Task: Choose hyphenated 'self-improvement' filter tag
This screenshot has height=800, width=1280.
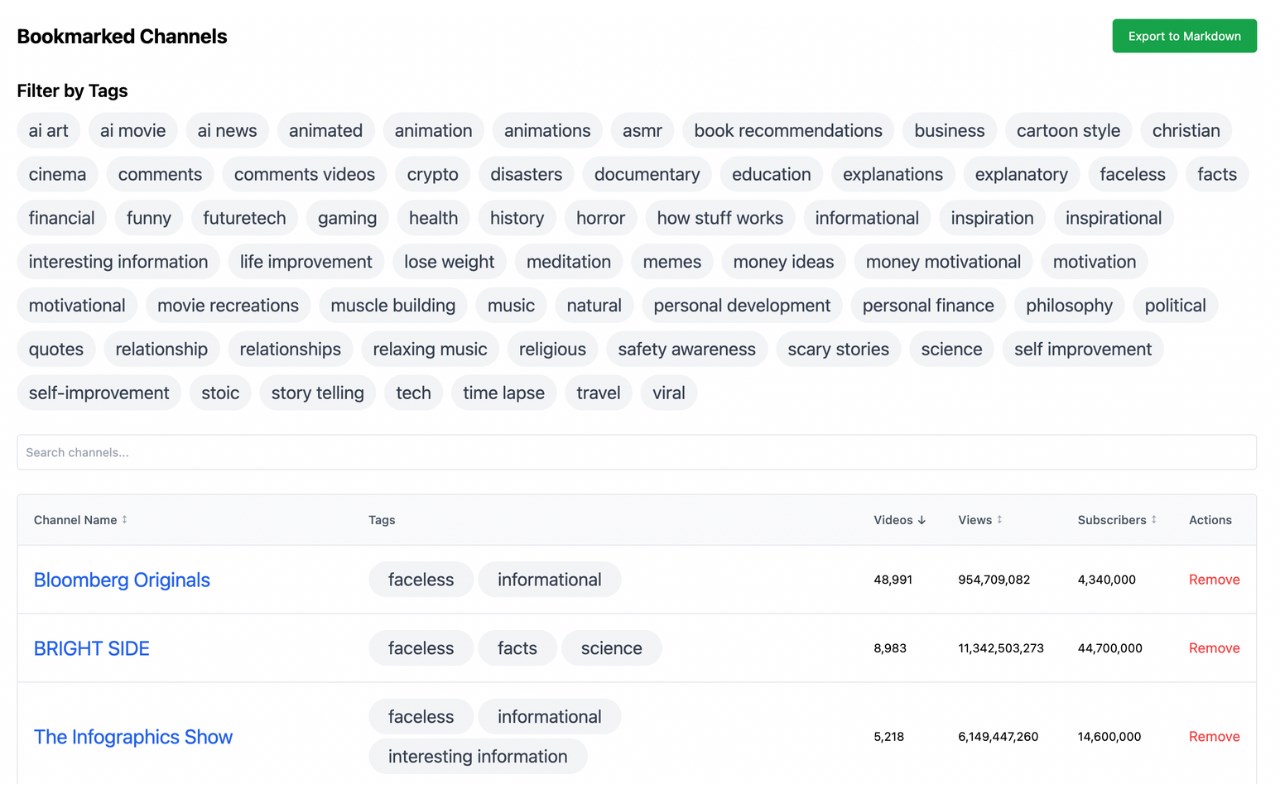Action: [x=99, y=393]
